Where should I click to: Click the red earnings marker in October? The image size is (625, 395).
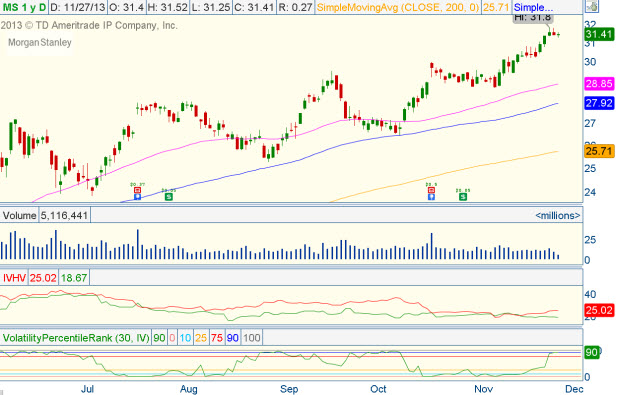431,190
